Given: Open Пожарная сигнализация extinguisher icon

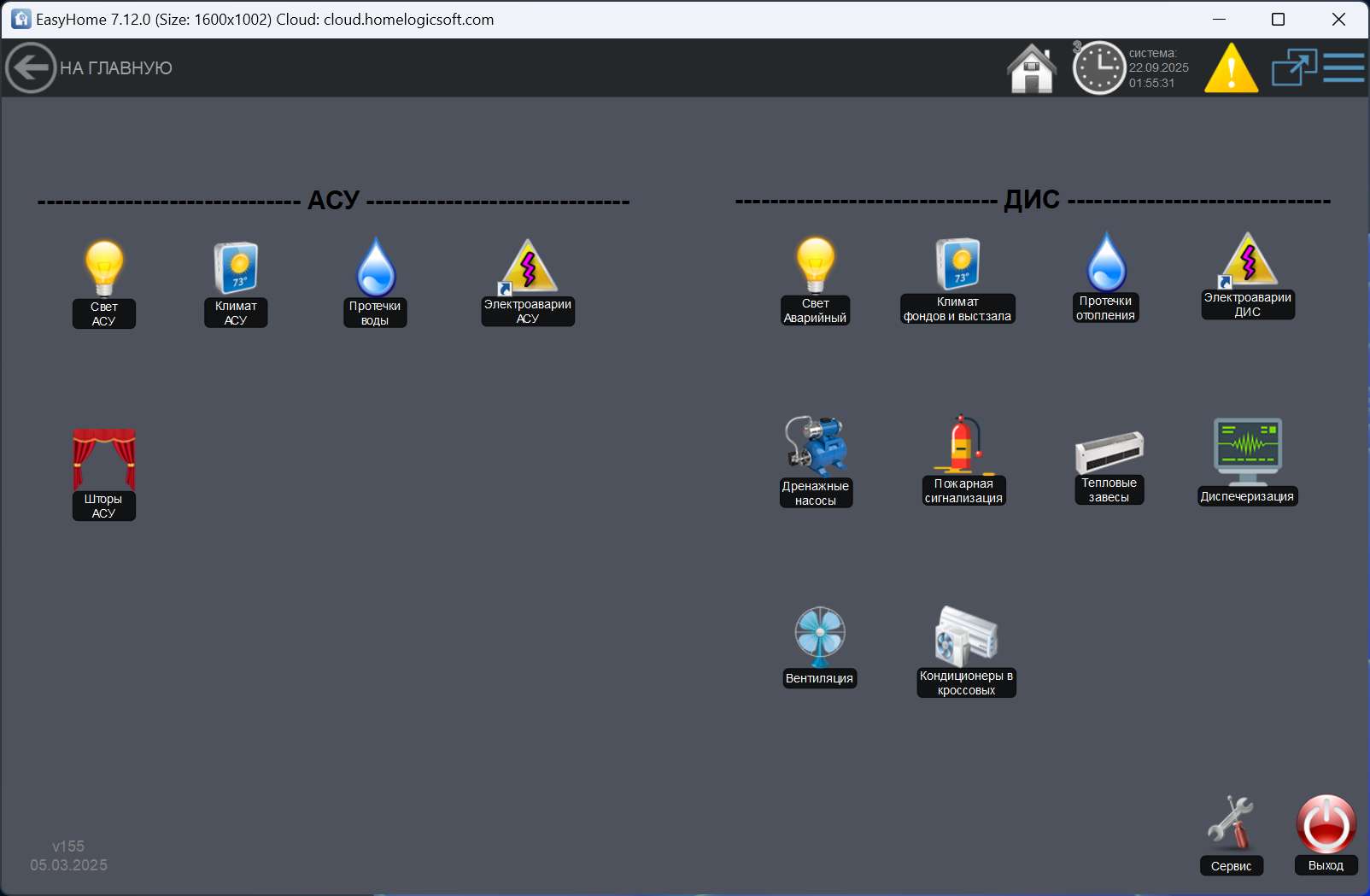Looking at the screenshot, I should pyautogui.click(x=963, y=445).
